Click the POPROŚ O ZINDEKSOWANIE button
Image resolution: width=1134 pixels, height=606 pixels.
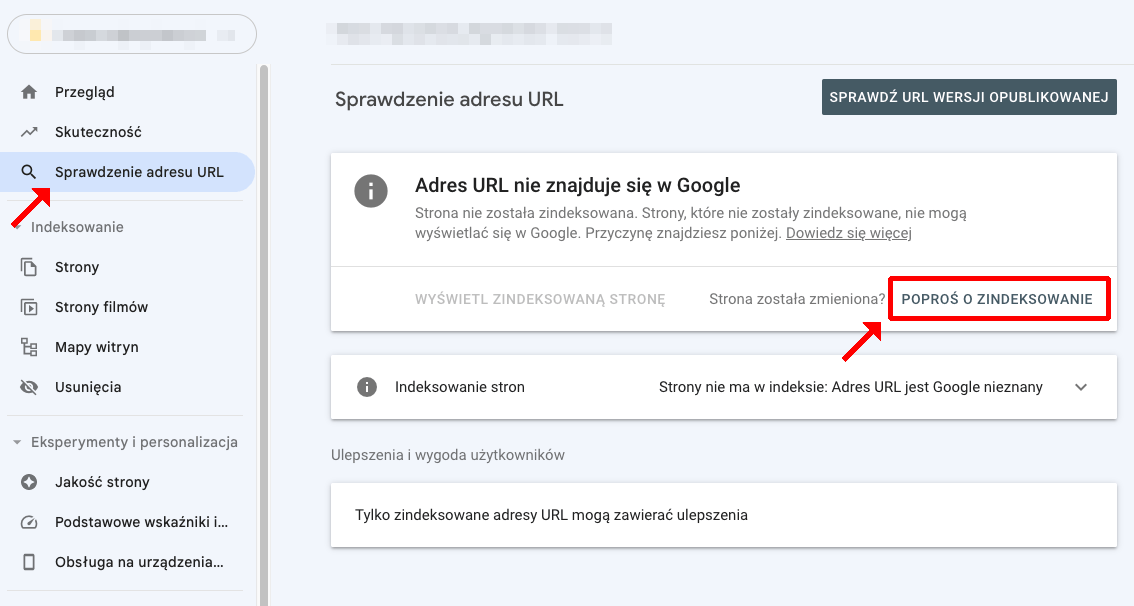998,298
